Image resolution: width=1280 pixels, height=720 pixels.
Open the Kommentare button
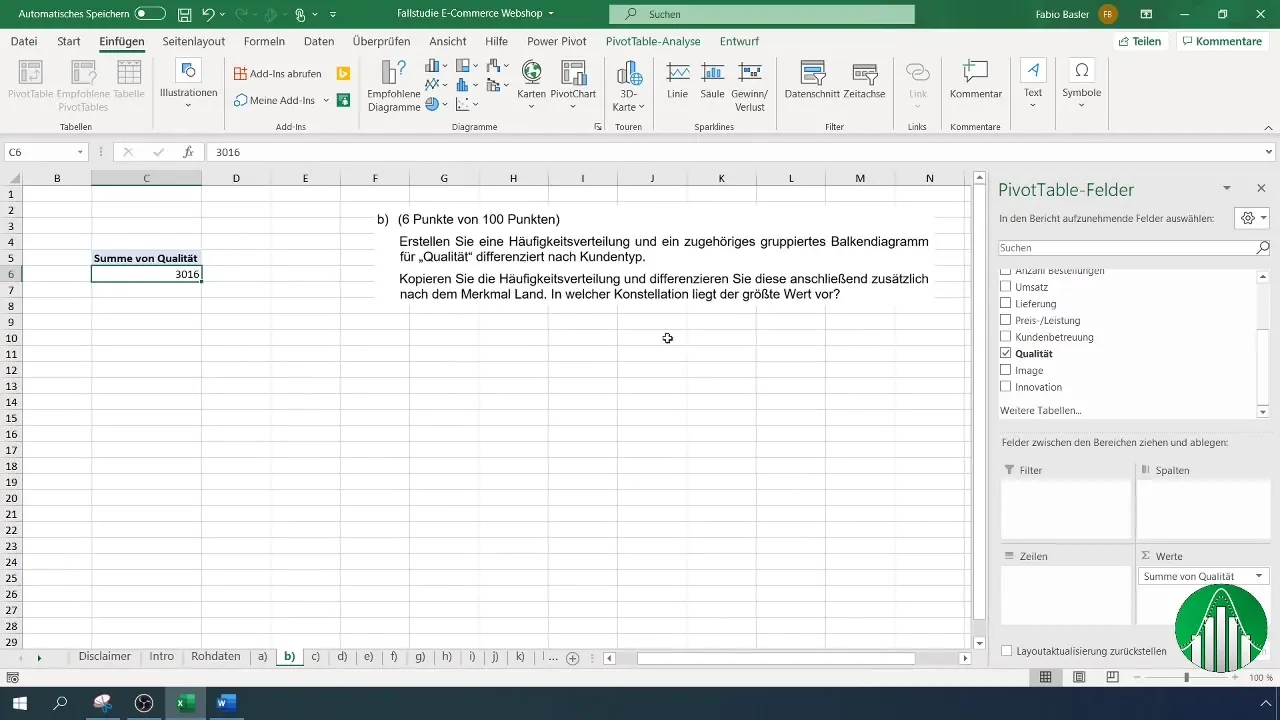coord(1221,41)
